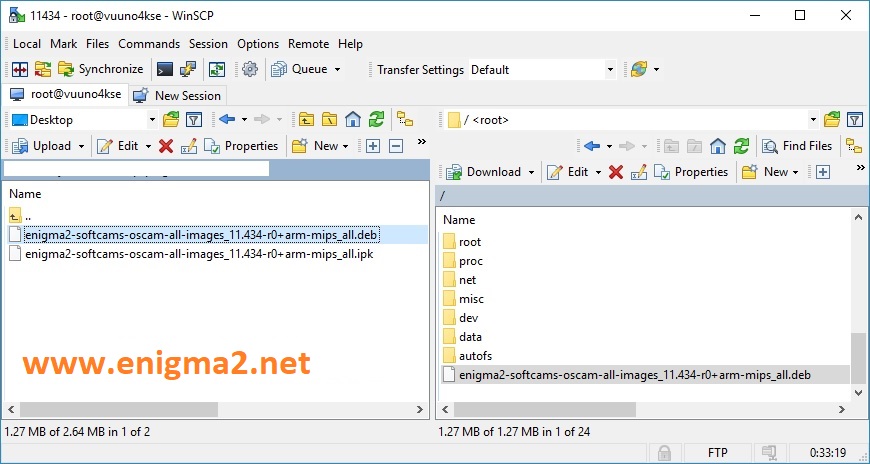Click the Queue toolbar button
Screen dimensions: 870x464
coord(299,69)
